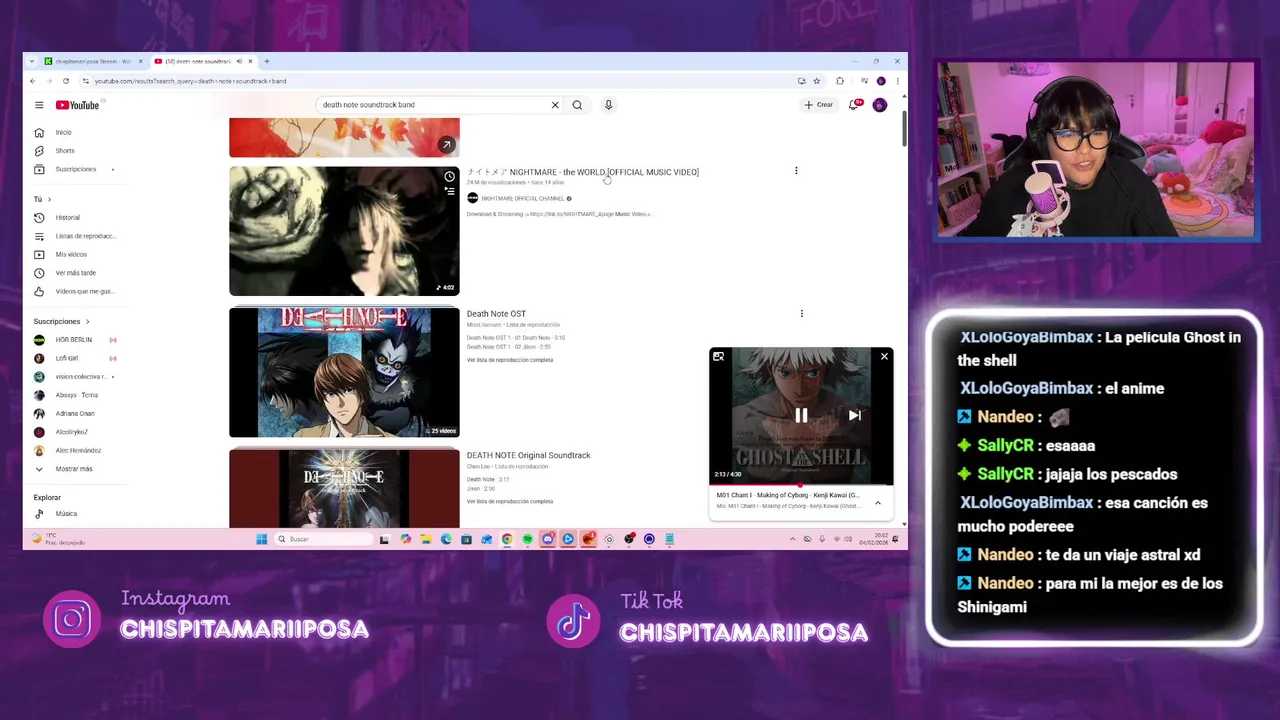Open options menu for NIGHTMARE video
This screenshot has height=720, width=1280.
pyautogui.click(x=796, y=171)
